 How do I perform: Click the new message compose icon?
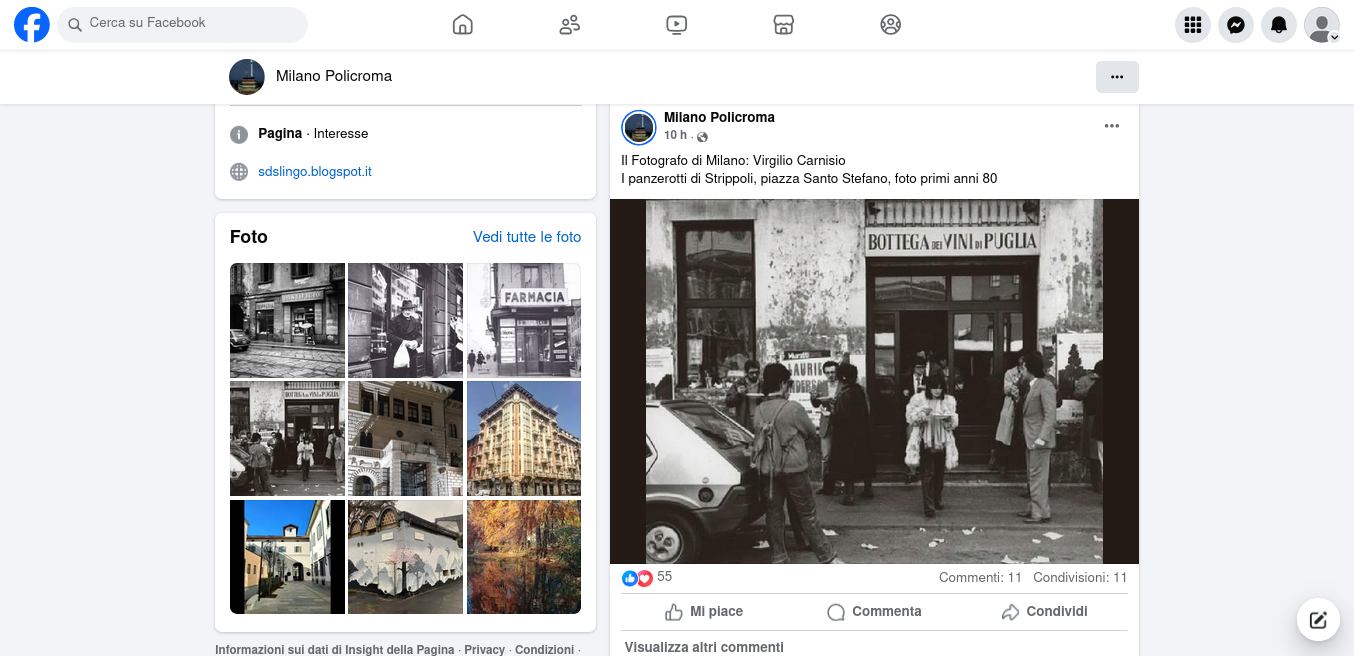click(x=1318, y=620)
